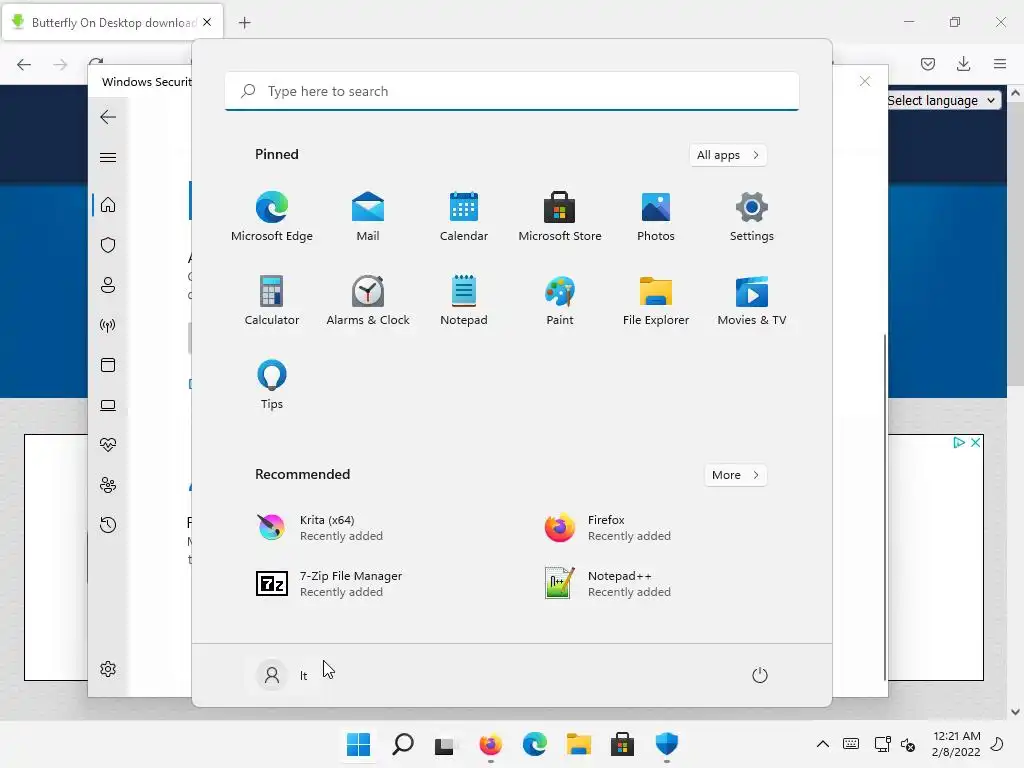
Task: Show hidden system tray icons
Action: 823,744
